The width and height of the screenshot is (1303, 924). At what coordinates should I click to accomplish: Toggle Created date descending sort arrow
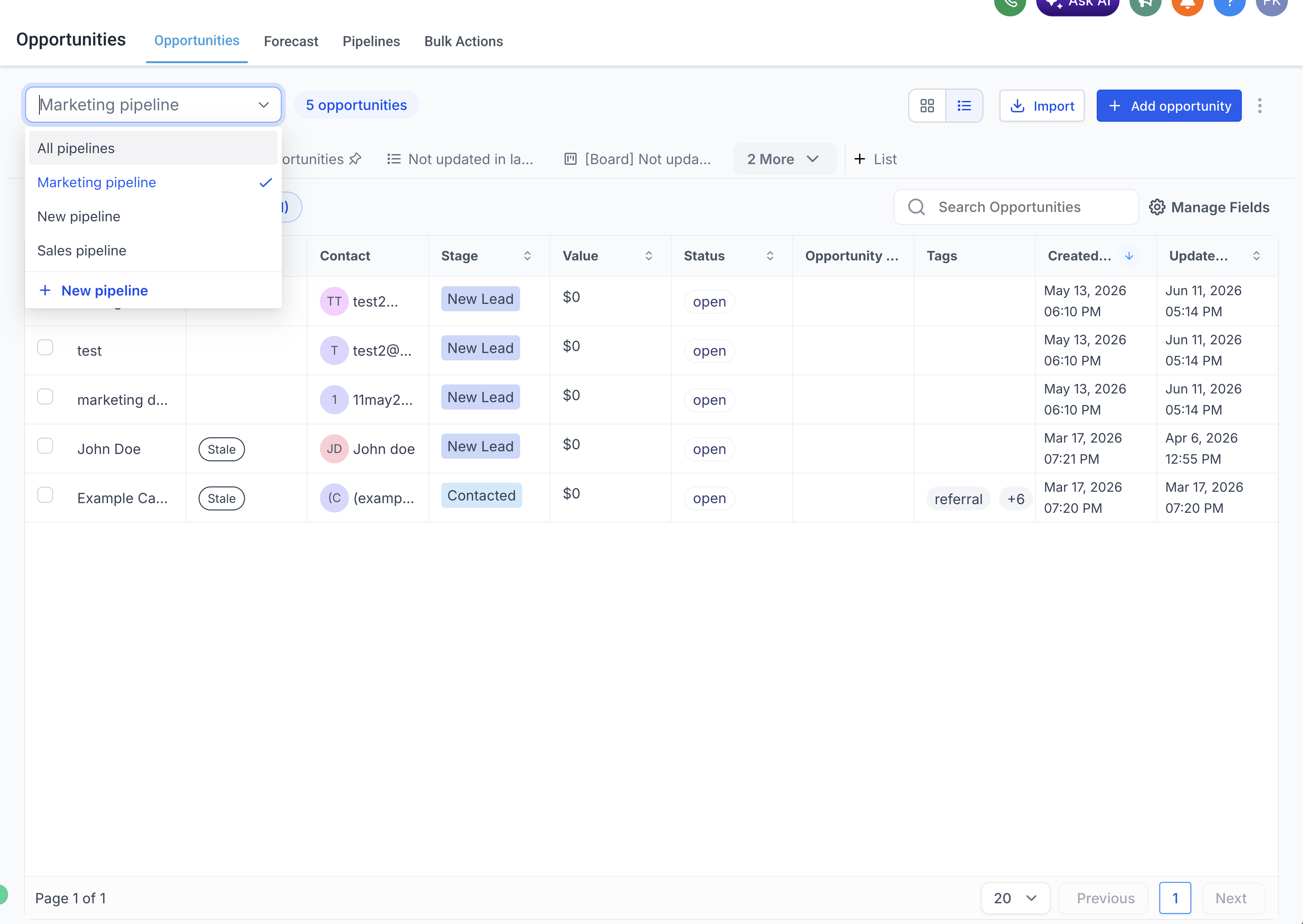click(x=1129, y=256)
